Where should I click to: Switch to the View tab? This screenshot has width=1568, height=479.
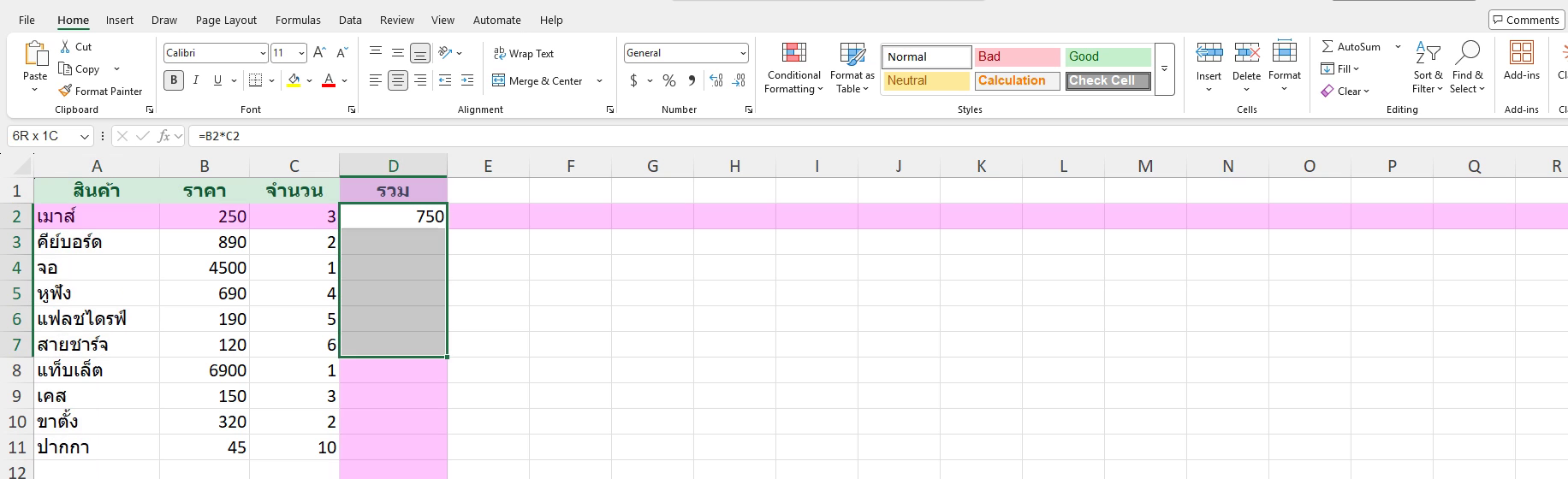(x=442, y=20)
